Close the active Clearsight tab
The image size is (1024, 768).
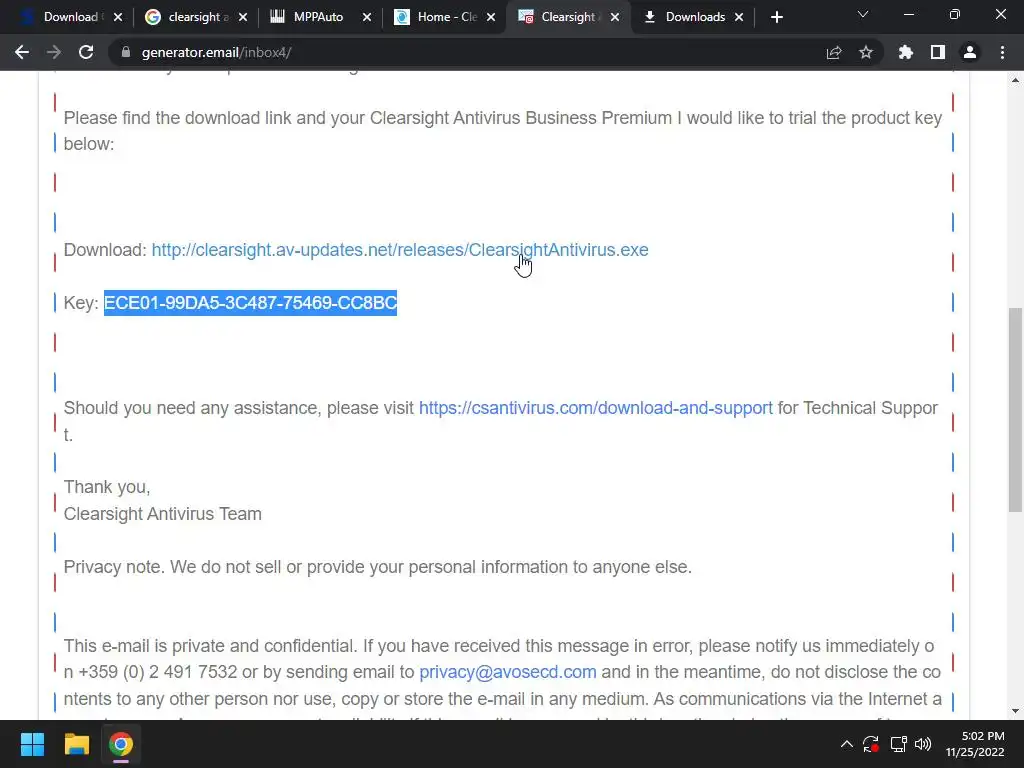tap(615, 17)
